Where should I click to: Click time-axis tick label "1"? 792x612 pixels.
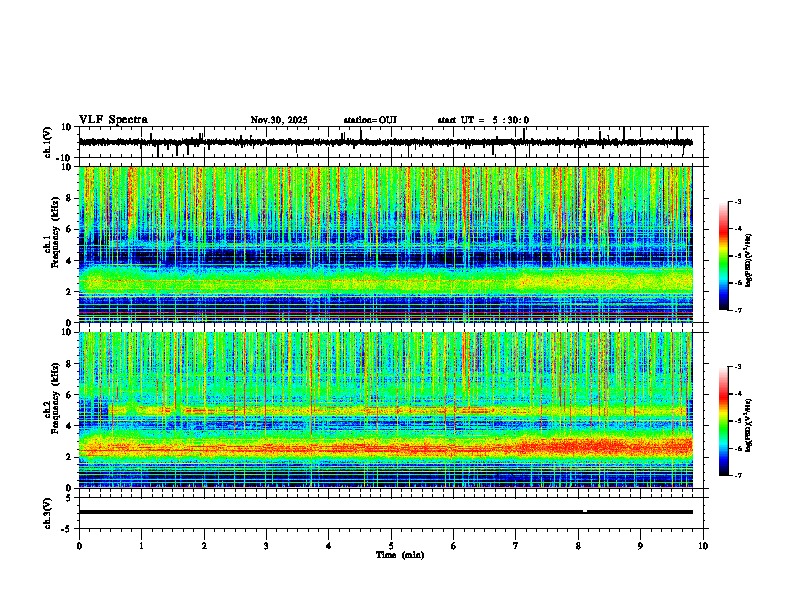pyautogui.click(x=141, y=546)
